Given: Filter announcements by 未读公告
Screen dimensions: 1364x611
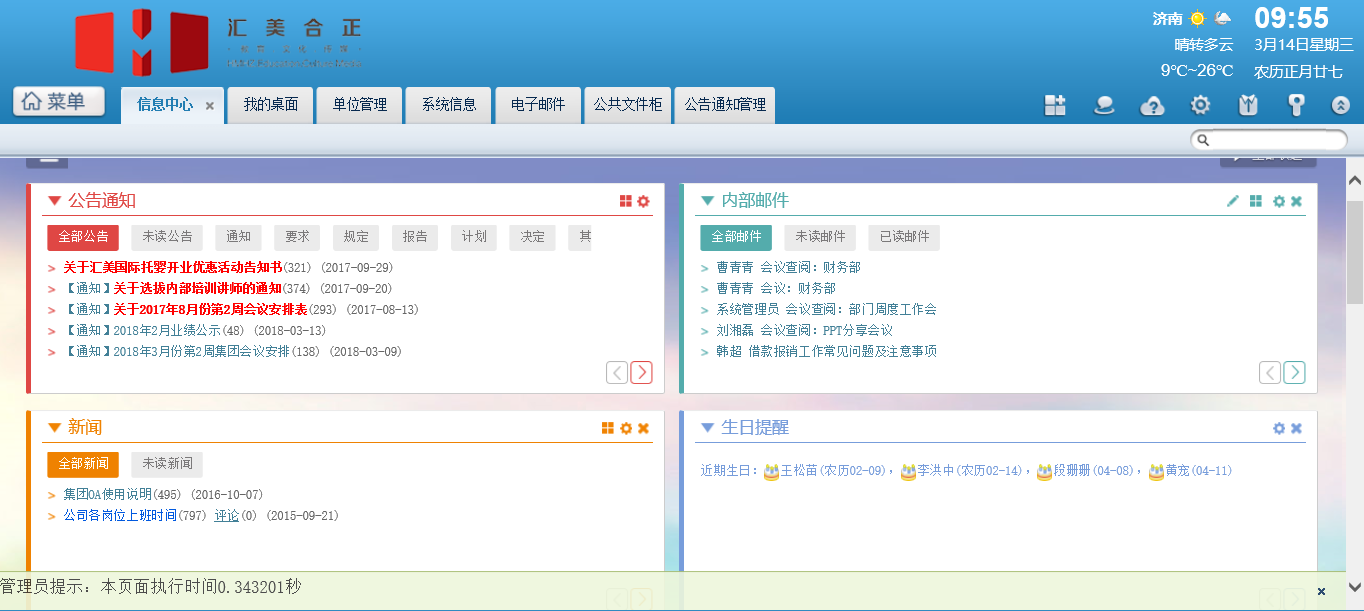Looking at the screenshot, I should [x=166, y=237].
